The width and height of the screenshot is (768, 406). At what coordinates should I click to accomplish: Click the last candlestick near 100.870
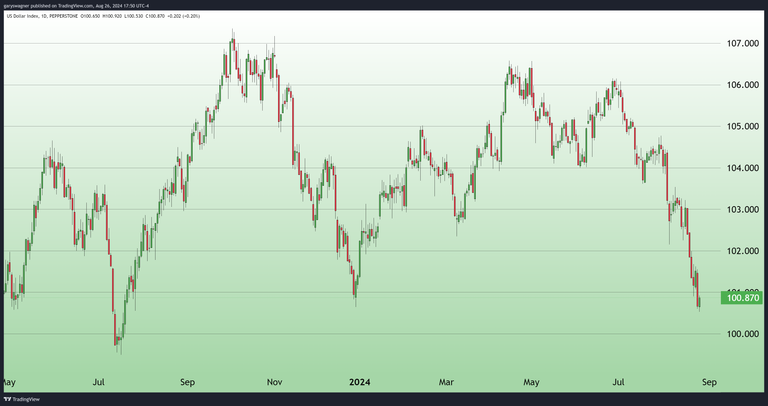coord(698,298)
